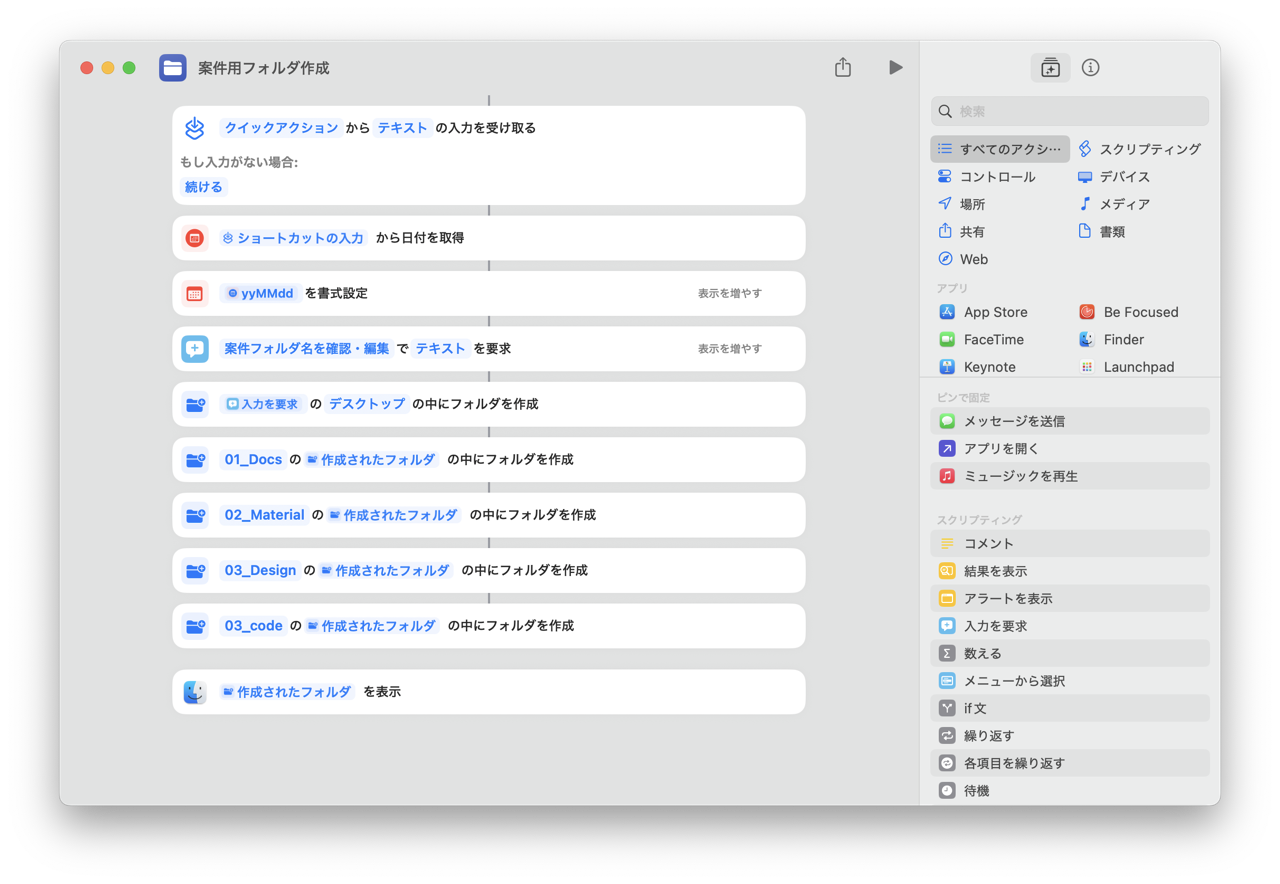The image size is (1280, 884).
Task: Open the 書類 category
Action: point(1101,232)
